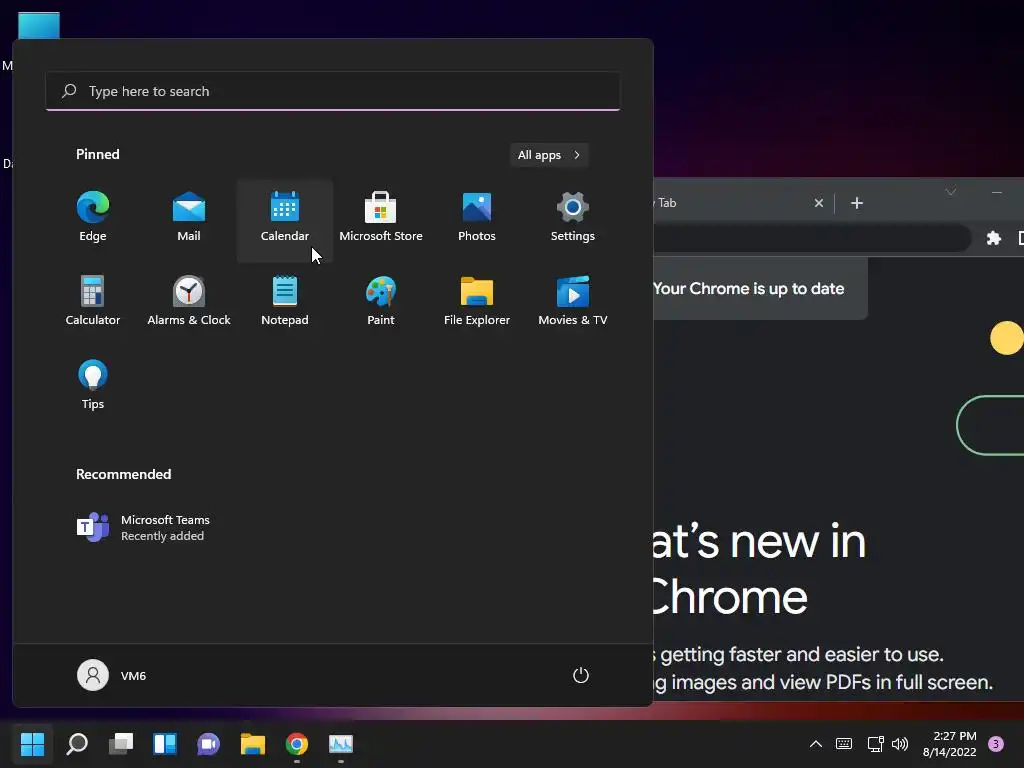This screenshot has width=1024, height=768.
Task: Open the touch keyboard tray icon
Action: pos(844,744)
